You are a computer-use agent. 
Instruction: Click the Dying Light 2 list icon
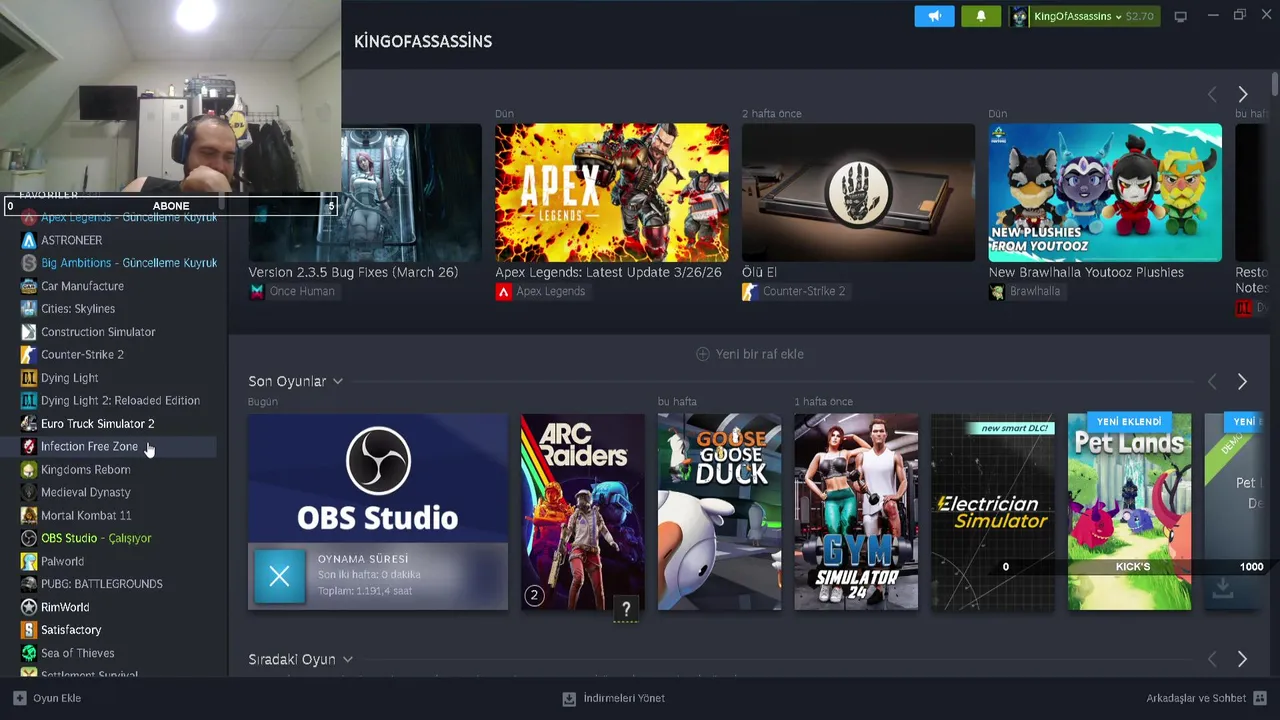click(x=29, y=401)
